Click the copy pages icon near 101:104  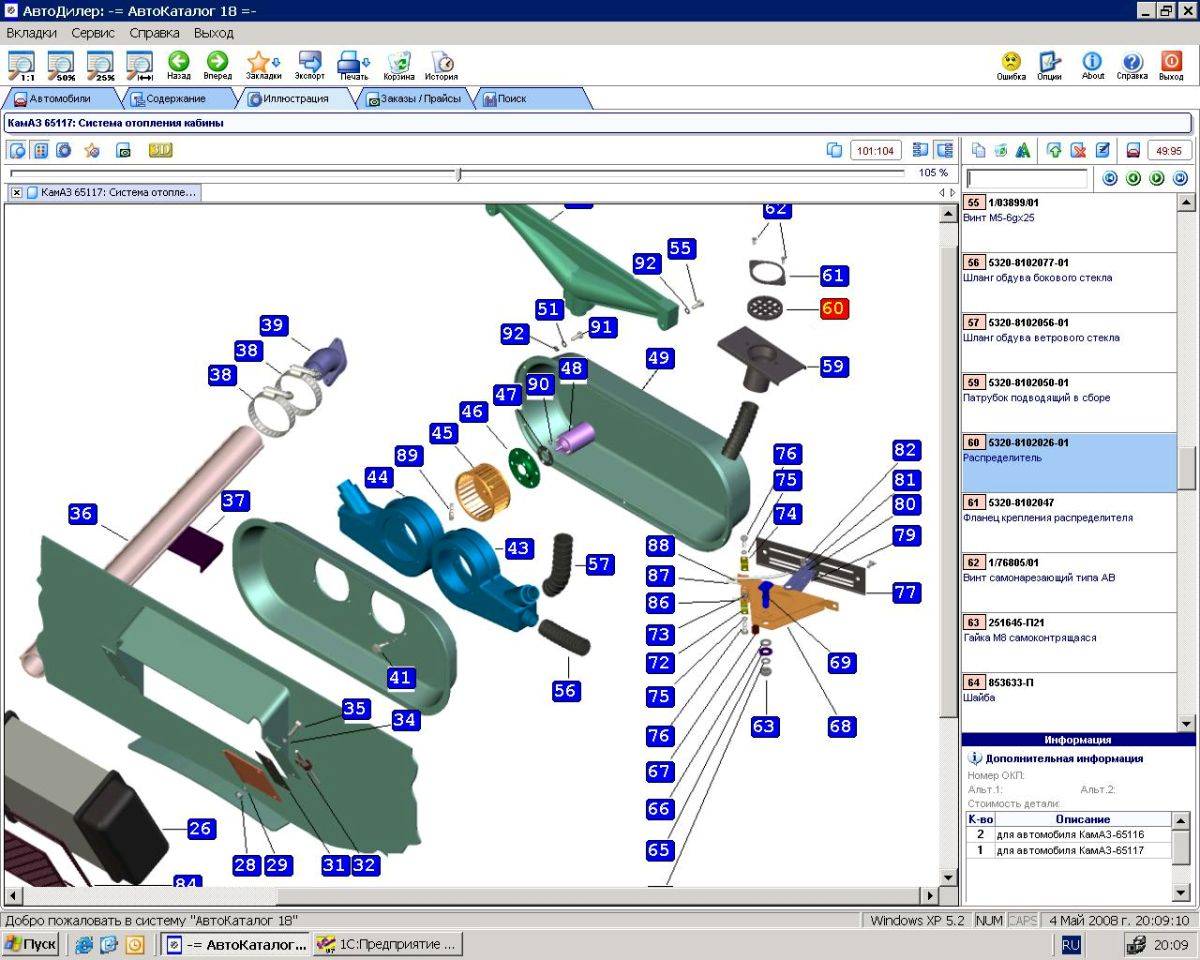[x=834, y=150]
